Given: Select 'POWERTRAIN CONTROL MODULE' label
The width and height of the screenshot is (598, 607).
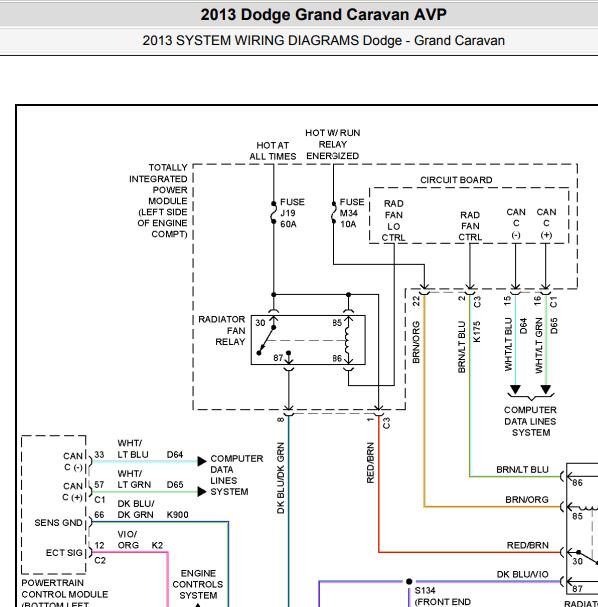Looking at the screenshot, I should 65,589.
